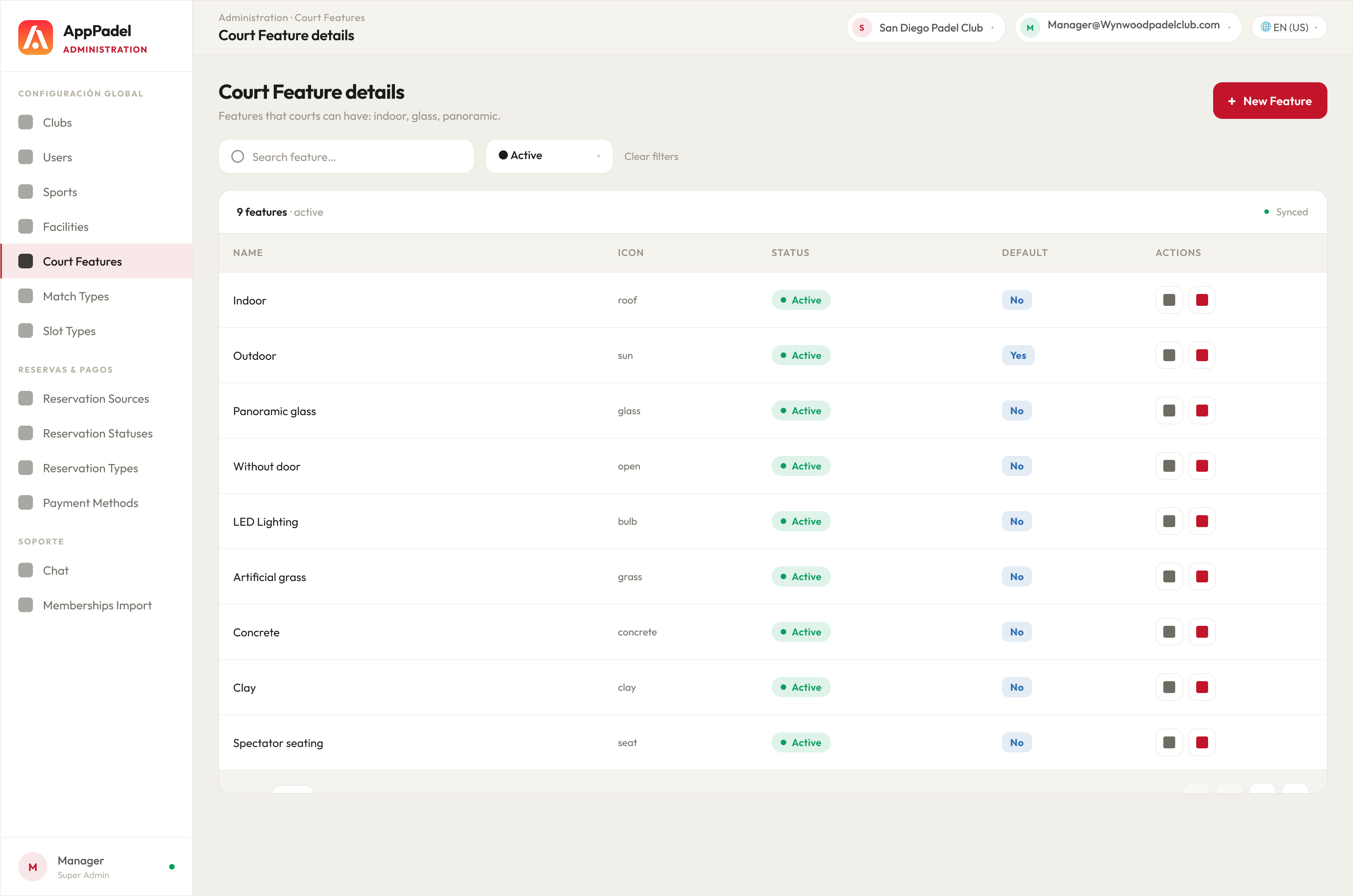Viewport: 1353px width, 896px height.
Task: Click the Active status badge for Indoor
Action: [800, 300]
